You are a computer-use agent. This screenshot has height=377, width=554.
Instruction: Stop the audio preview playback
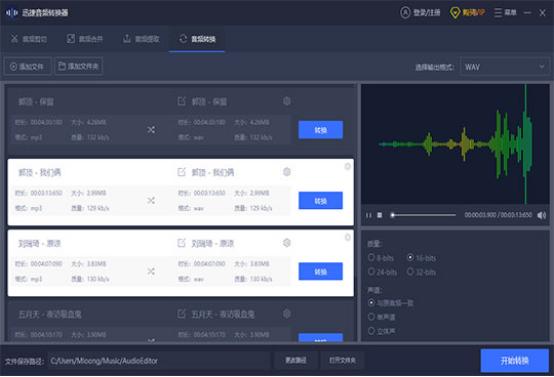(x=380, y=215)
